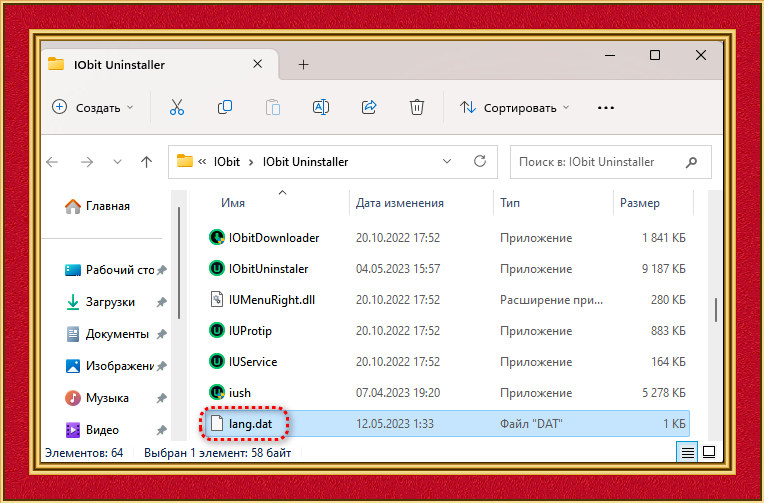Select the IObitDownloader application icon
This screenshot has width=764, height=503.
[x=216, y=237]
